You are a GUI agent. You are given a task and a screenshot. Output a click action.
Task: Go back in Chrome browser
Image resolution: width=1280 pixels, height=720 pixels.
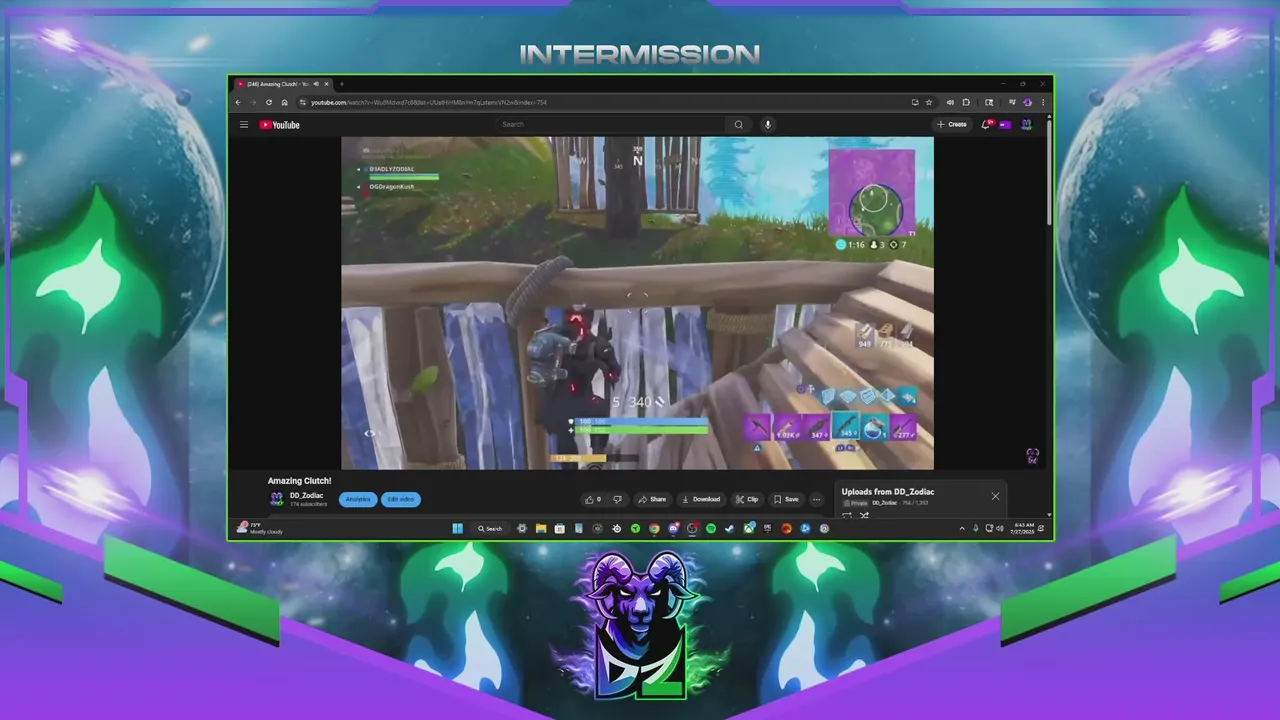(x=238, y=102)
